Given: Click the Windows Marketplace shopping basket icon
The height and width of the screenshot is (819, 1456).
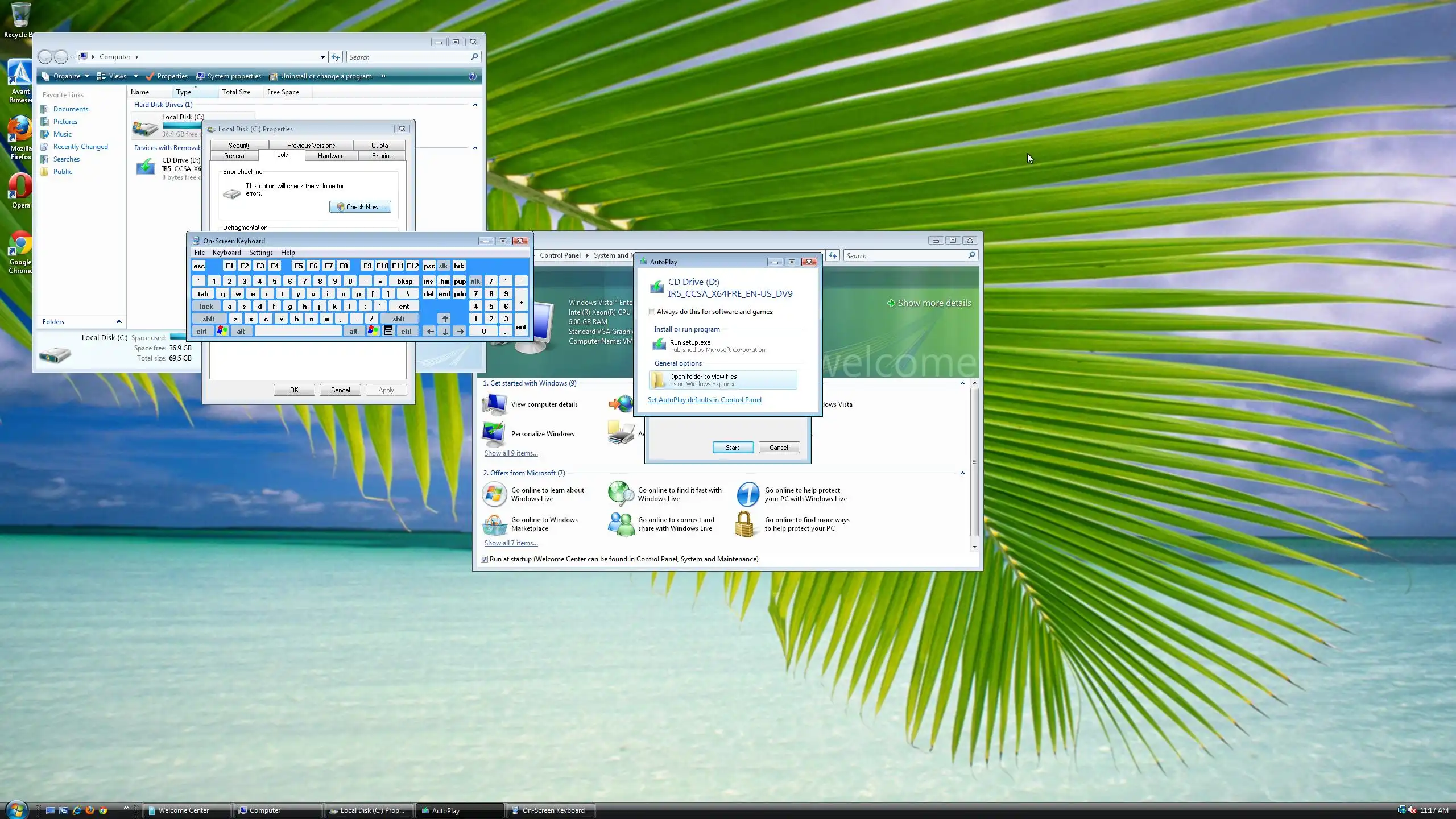Looking at the screenshot, I should click(494, 524).
